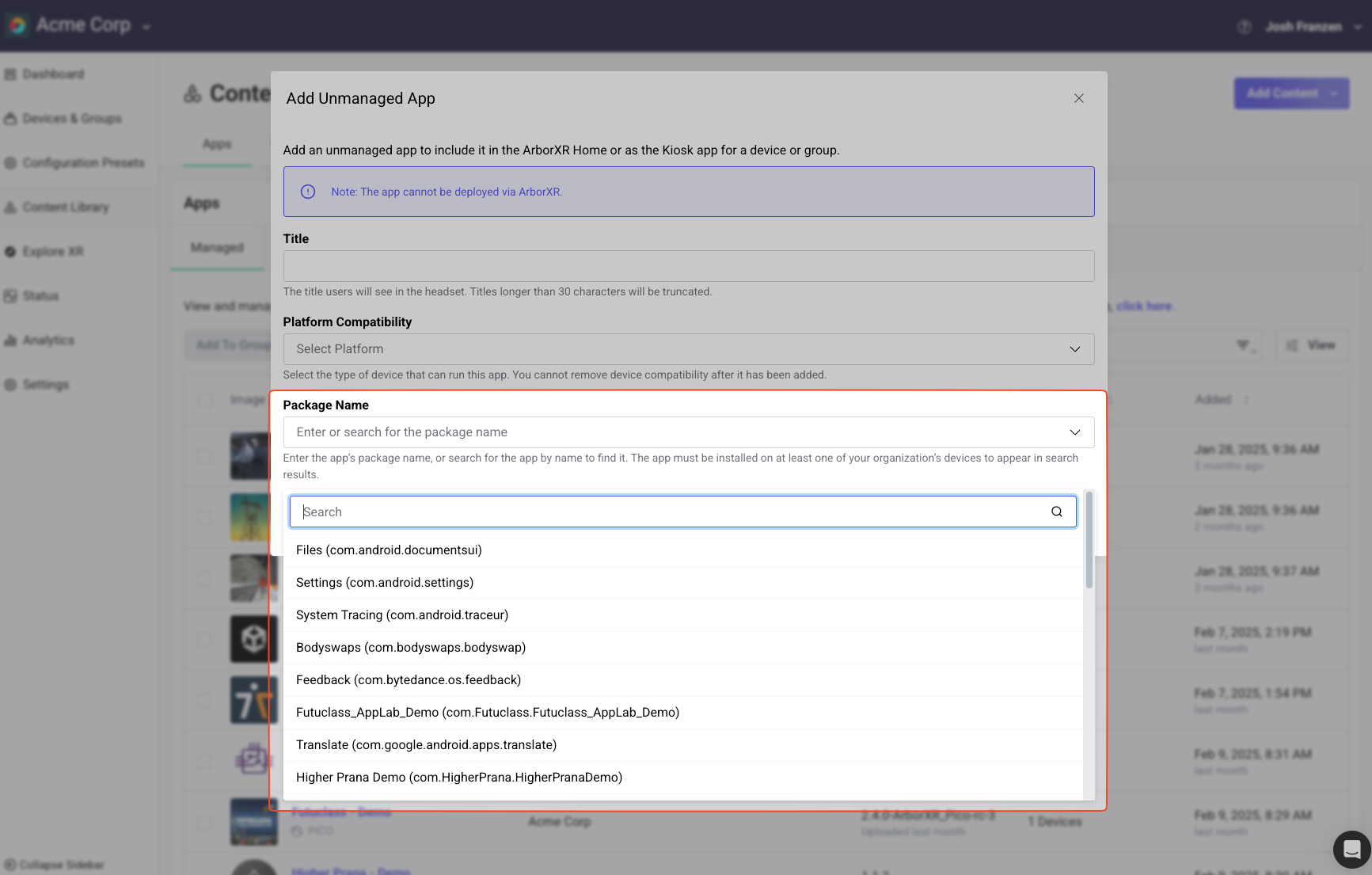This screenshot has width=1372, height=875.
Task: Click the magnifier icon in Search
Action: pos(1057,512)
